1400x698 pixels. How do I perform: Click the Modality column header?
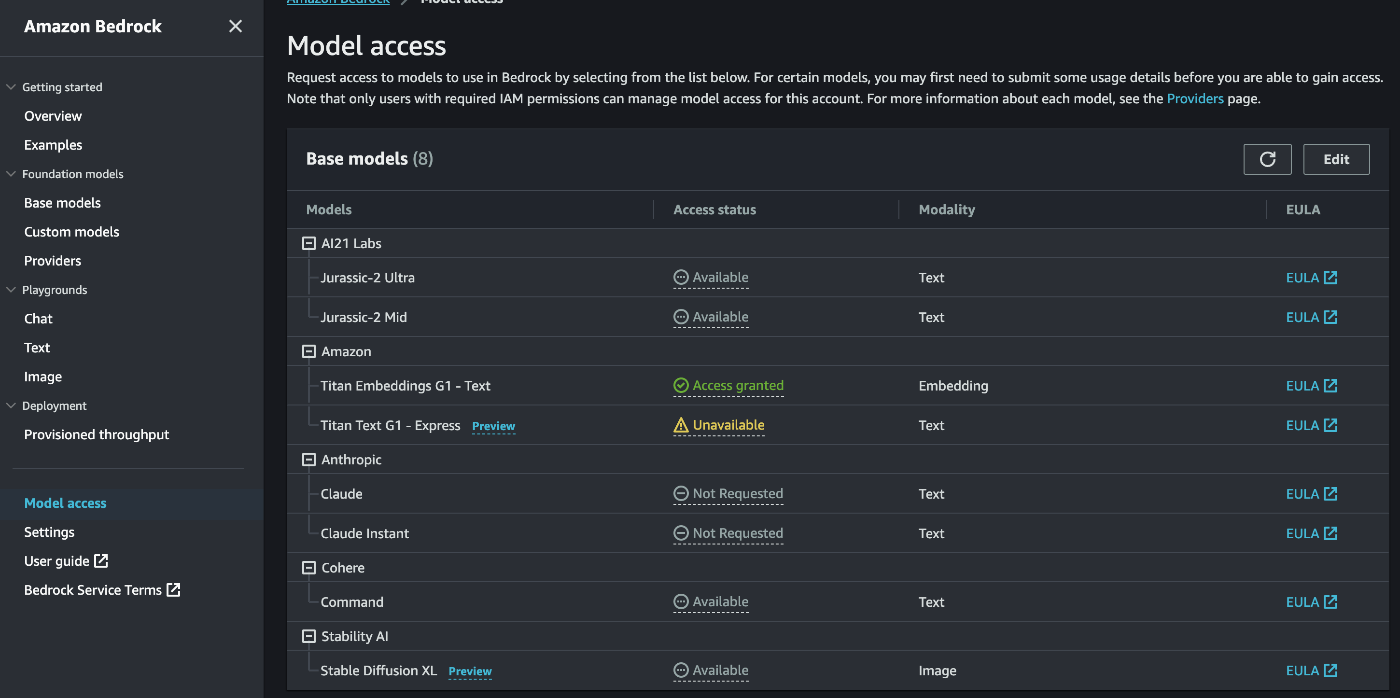(946, 210)
